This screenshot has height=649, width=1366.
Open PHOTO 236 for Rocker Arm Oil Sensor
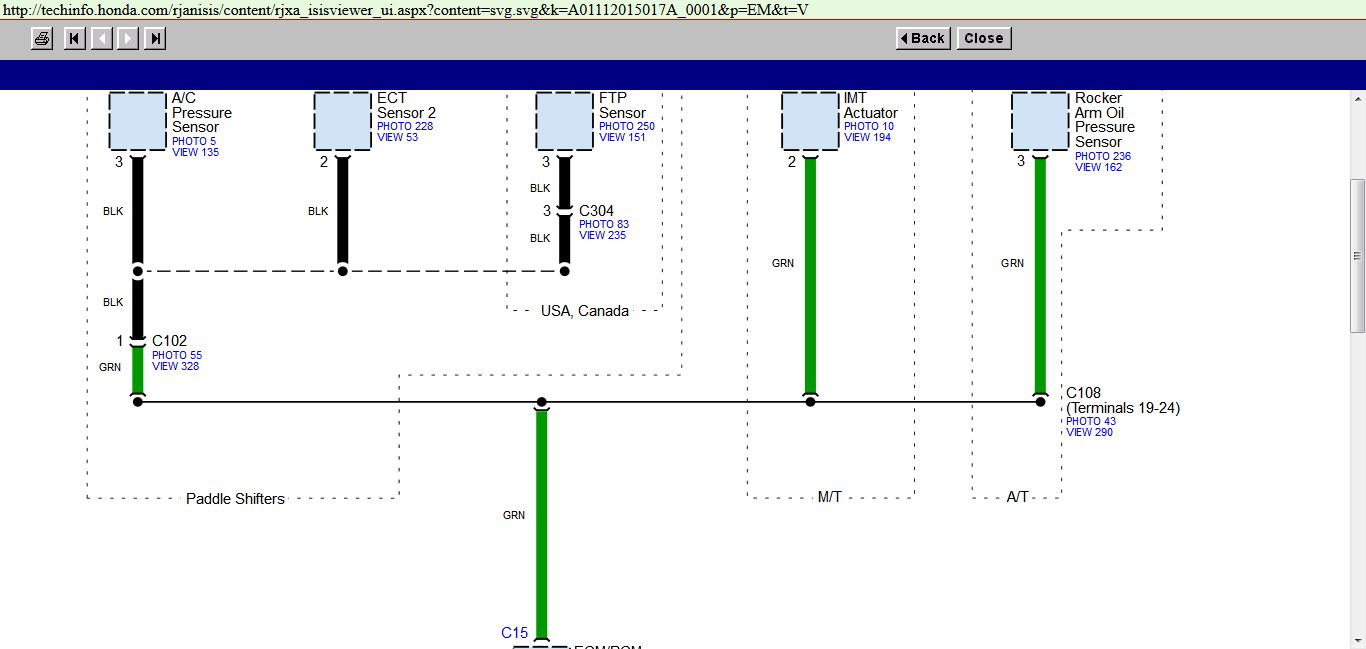pos(1102,156)
